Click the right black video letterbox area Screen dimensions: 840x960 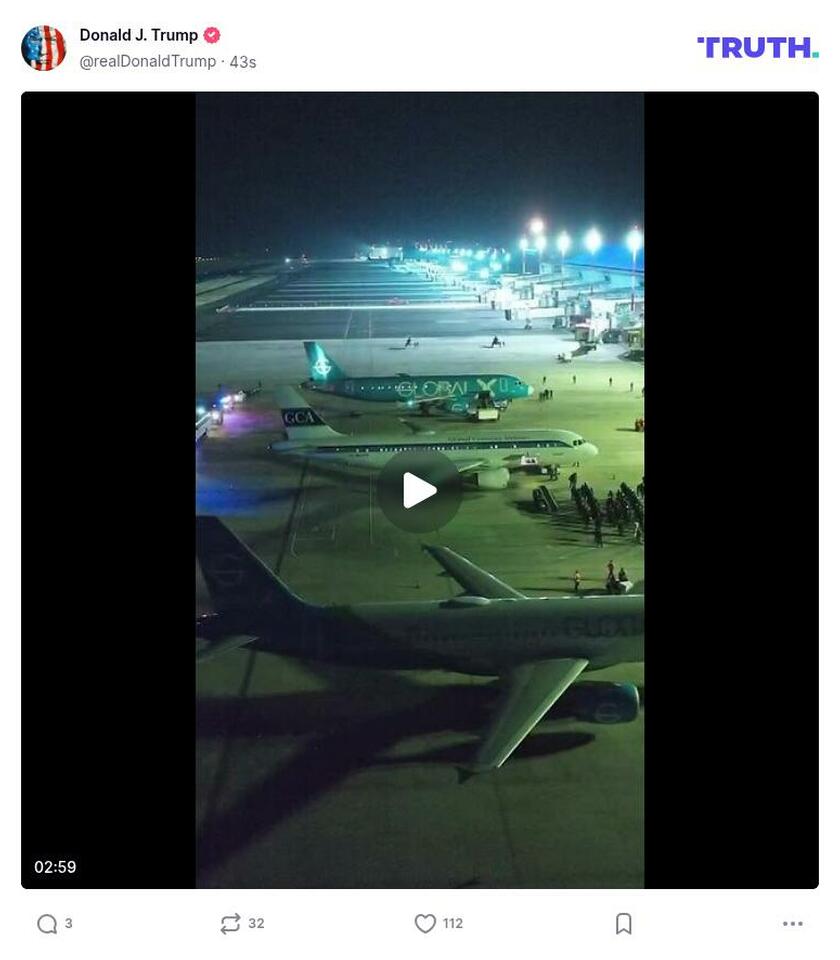(x=731, y=490)
